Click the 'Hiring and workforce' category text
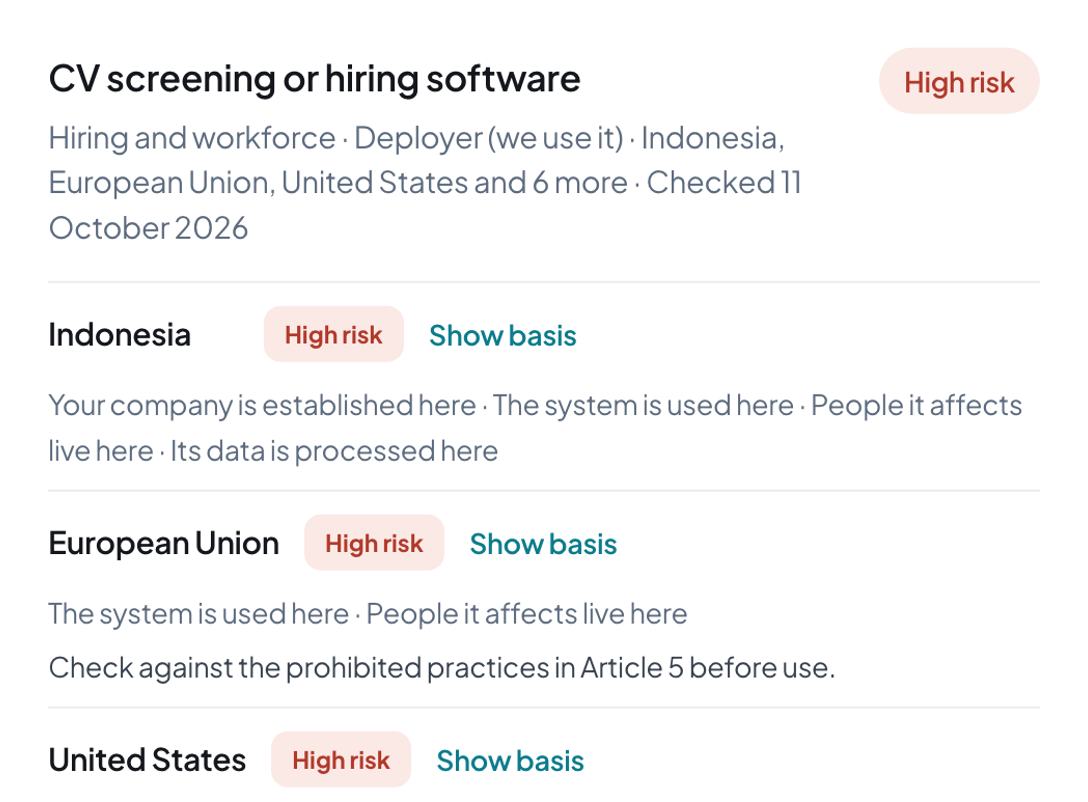Viewport: 1088px width, 802px height. tap(192, 138)
